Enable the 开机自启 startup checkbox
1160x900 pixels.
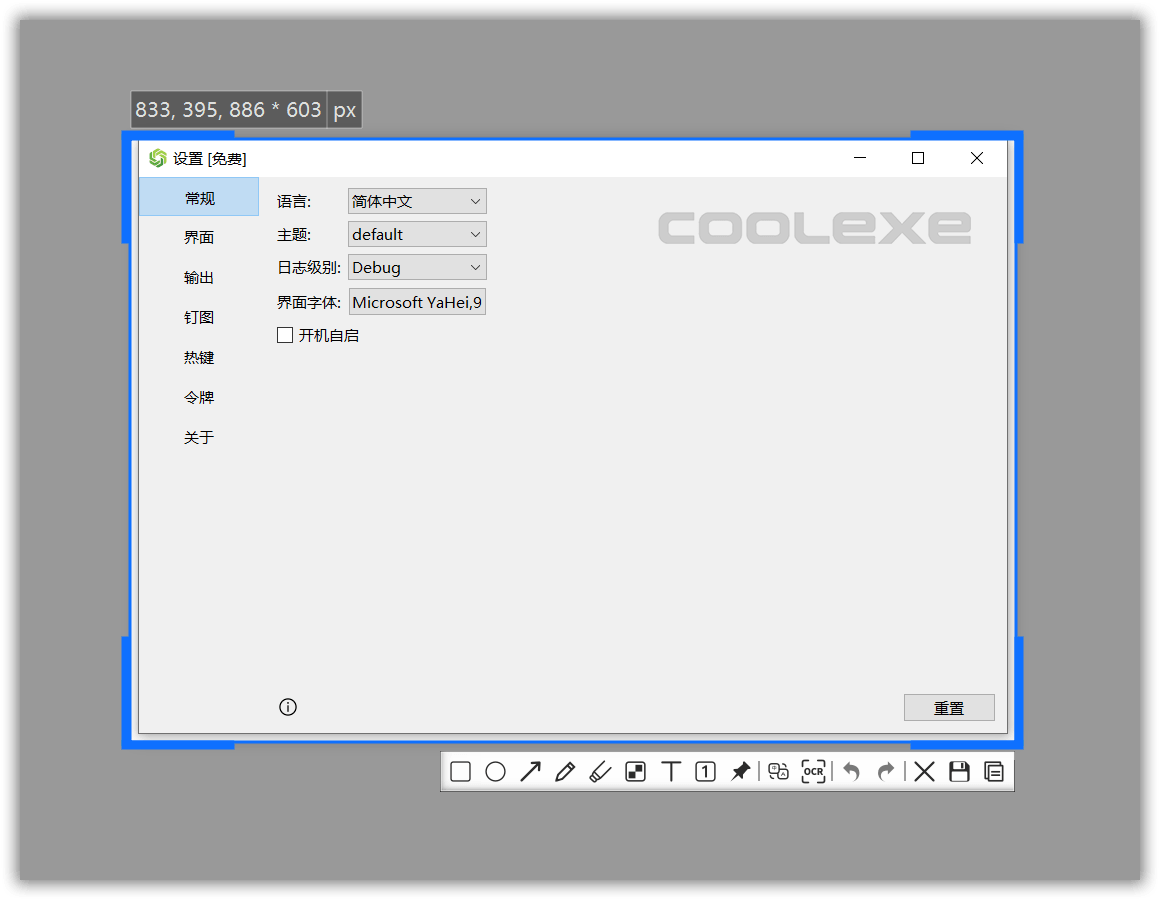(x=285, y=335)
